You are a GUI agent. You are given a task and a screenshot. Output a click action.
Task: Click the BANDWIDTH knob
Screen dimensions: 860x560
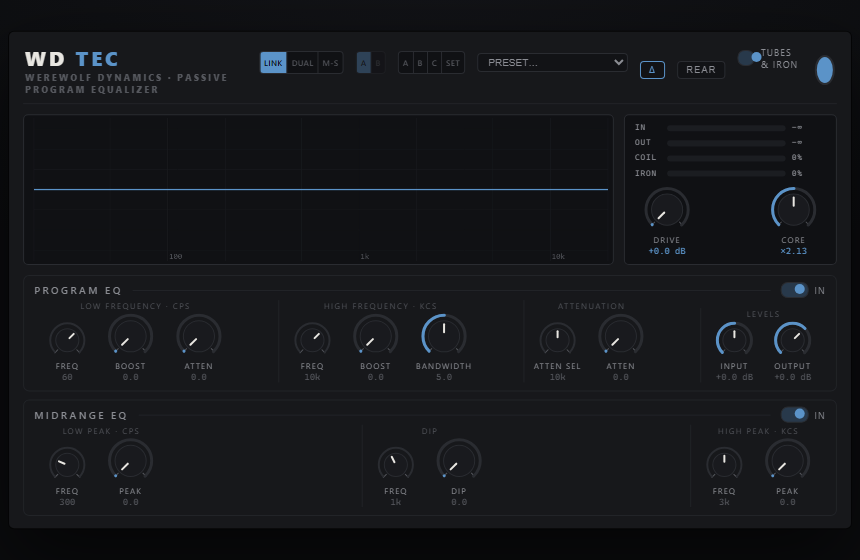[x=444, y=336]
